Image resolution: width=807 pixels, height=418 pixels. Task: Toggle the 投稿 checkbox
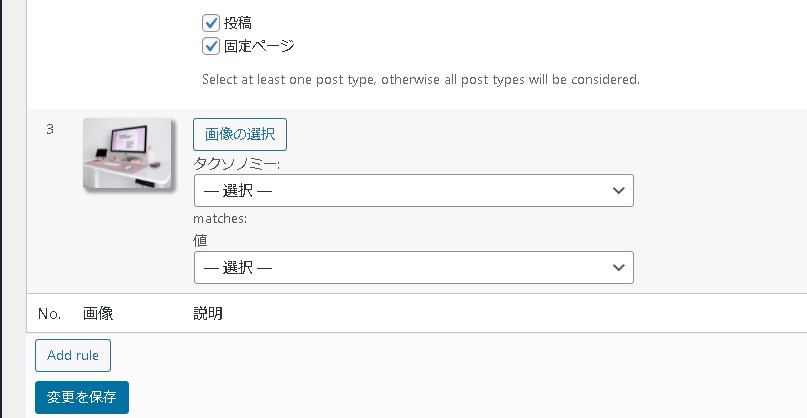211,22
